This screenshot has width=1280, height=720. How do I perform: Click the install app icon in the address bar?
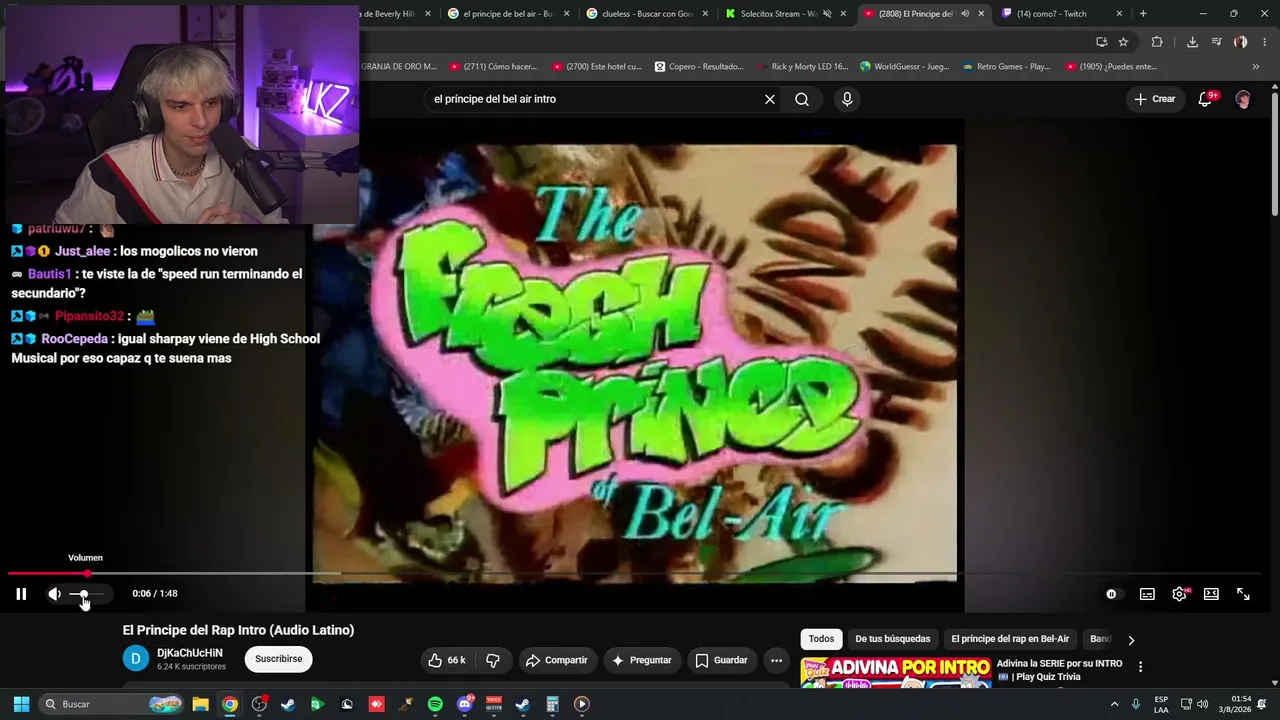click(x=1101, y=42)
